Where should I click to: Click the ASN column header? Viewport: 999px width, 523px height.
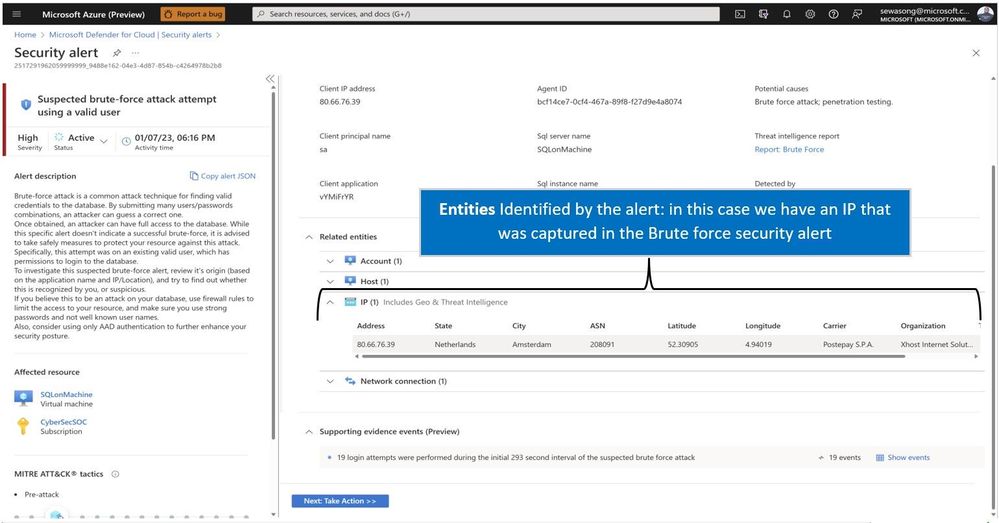coord(598,326)
